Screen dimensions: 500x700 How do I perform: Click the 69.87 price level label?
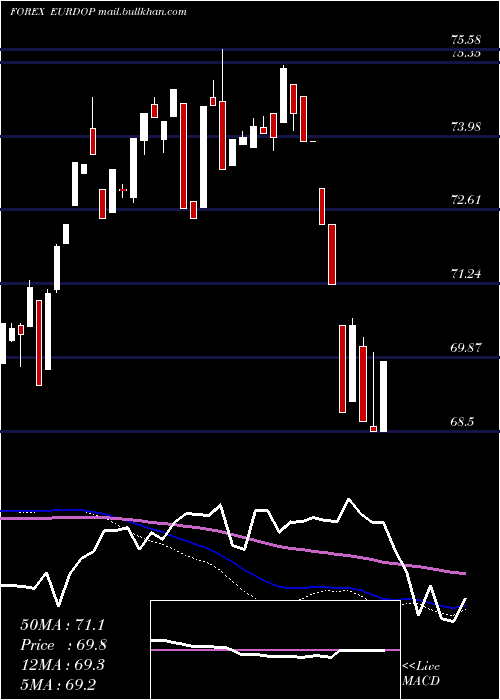[466, 347]
